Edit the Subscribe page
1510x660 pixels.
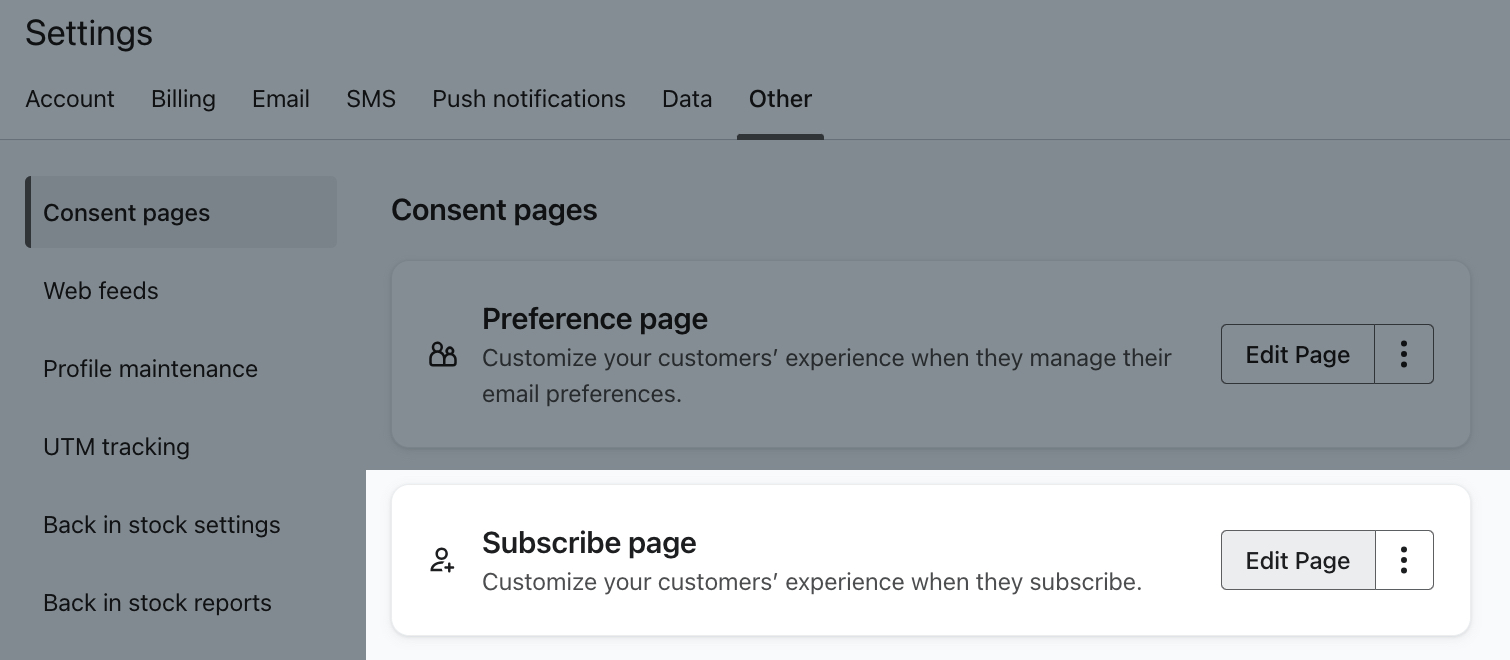pyautogui.click(x=1297, y=560)
